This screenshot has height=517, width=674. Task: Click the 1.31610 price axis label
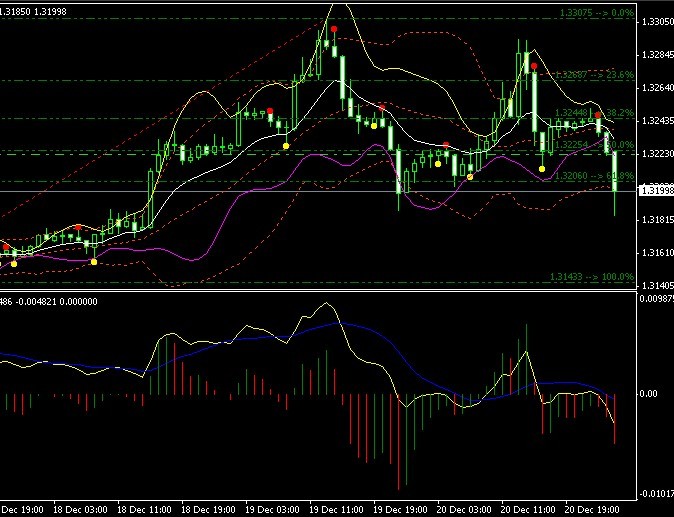[657, 253]
